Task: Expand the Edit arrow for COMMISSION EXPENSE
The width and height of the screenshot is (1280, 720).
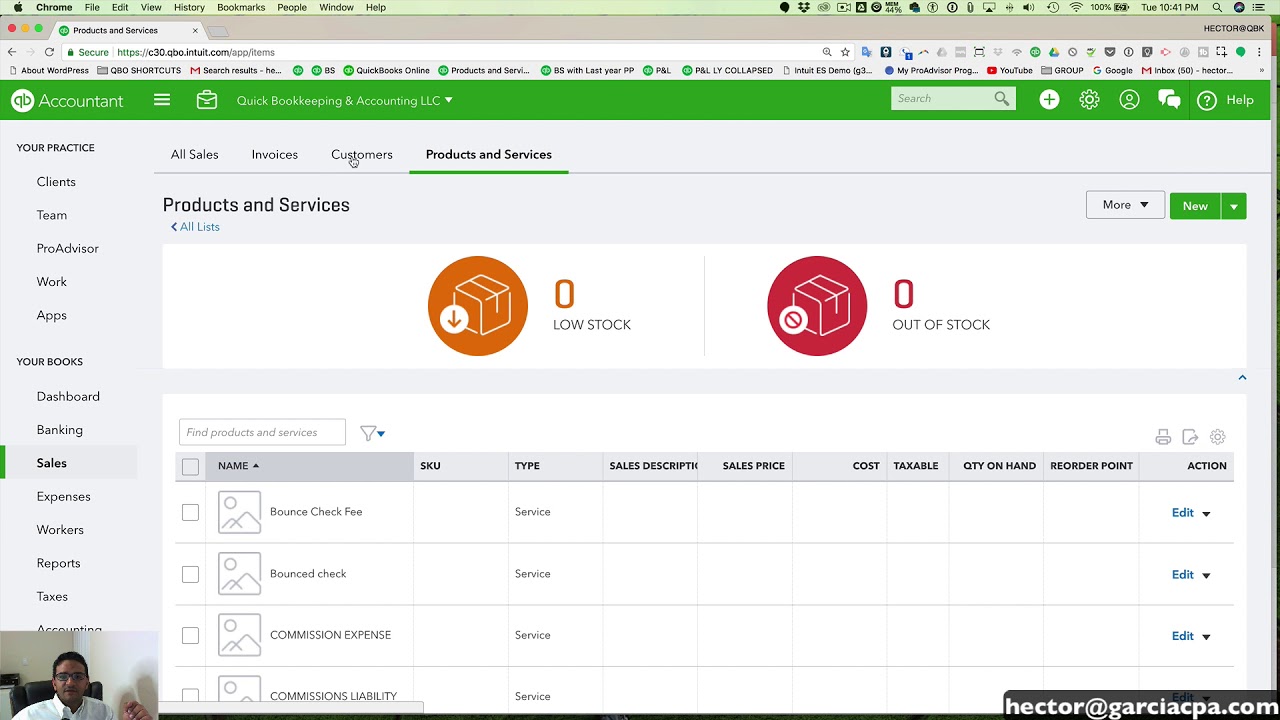Action: tap(1206, 636)
